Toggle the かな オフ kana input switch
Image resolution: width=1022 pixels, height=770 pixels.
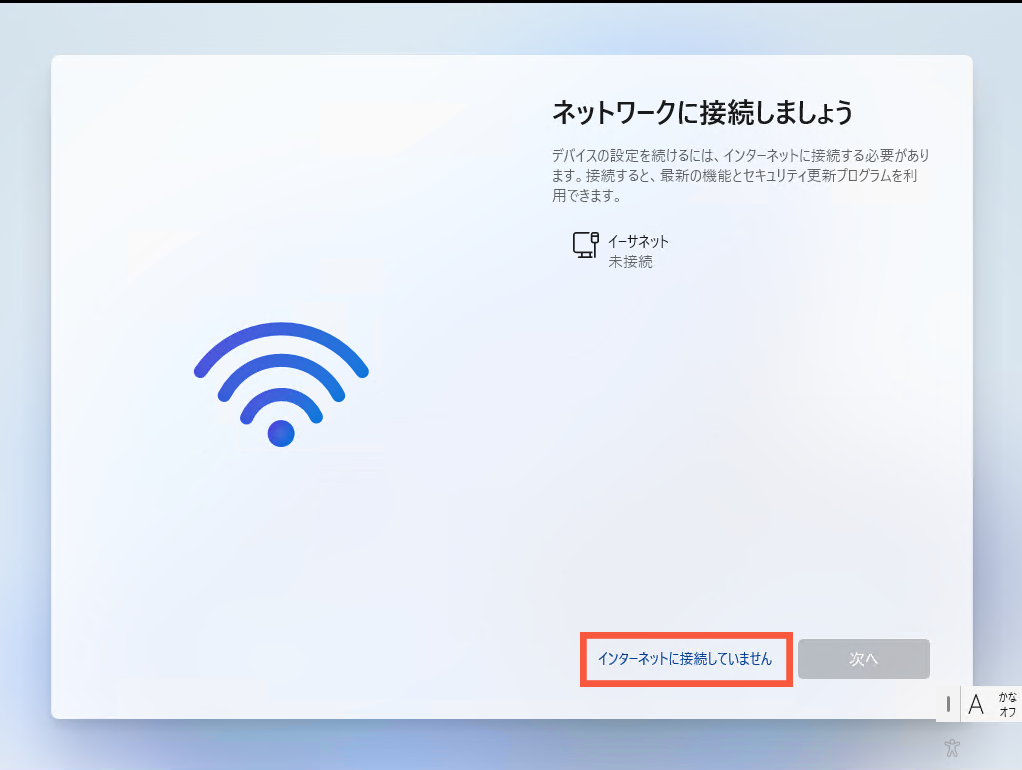pos(1008,705)
